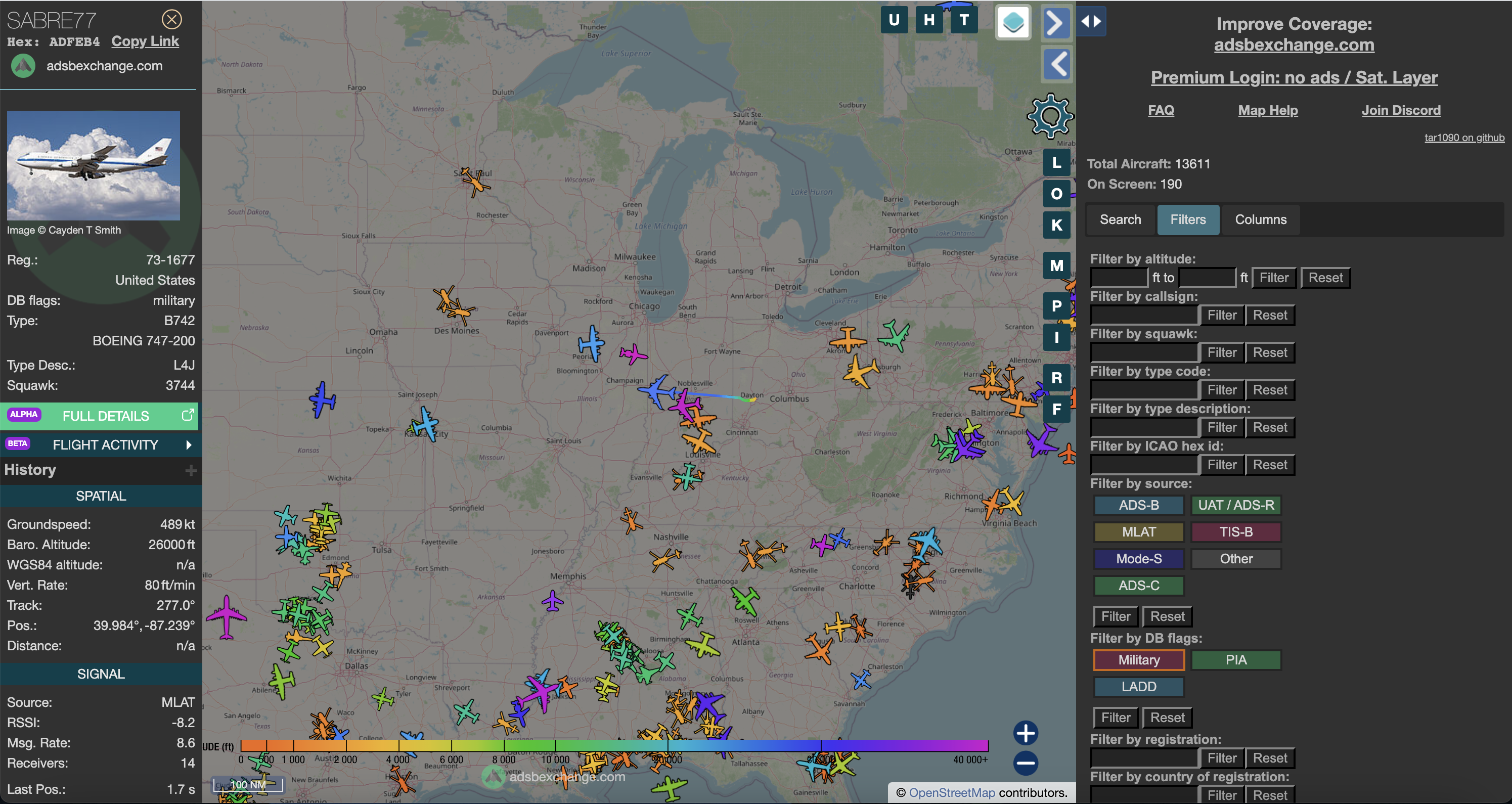Open tar1090 on github link
The image size is (1512, 804).
click(1464, 138)
